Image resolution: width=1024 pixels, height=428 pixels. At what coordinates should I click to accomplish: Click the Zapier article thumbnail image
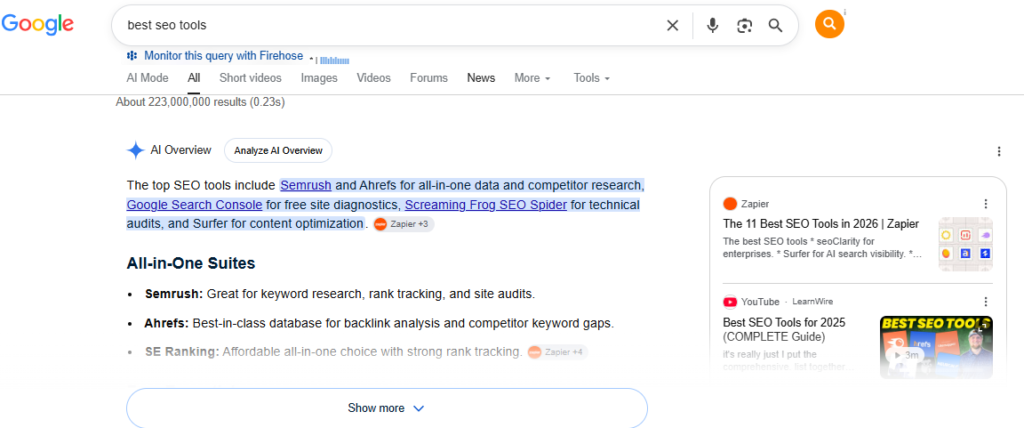coord(965,244)
